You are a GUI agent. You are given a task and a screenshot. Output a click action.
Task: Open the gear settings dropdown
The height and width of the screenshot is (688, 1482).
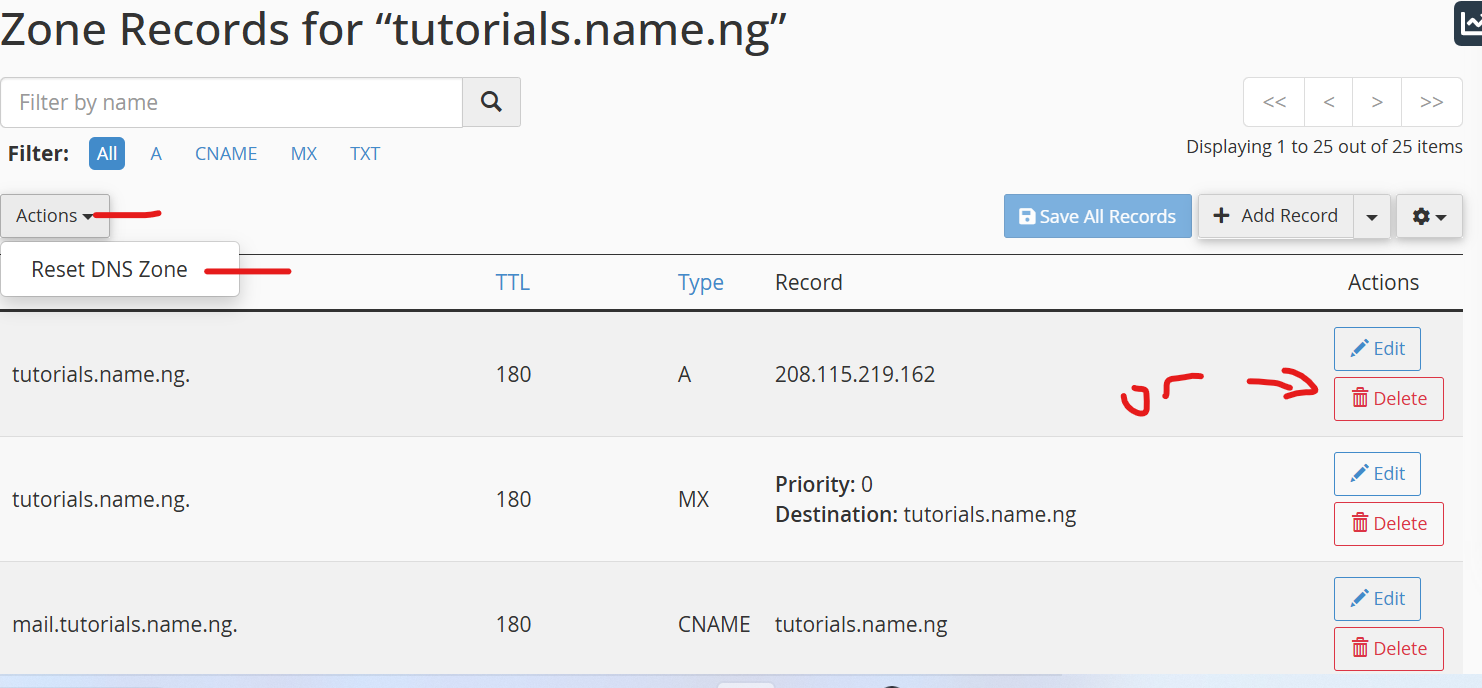(x=1429, y=216)
